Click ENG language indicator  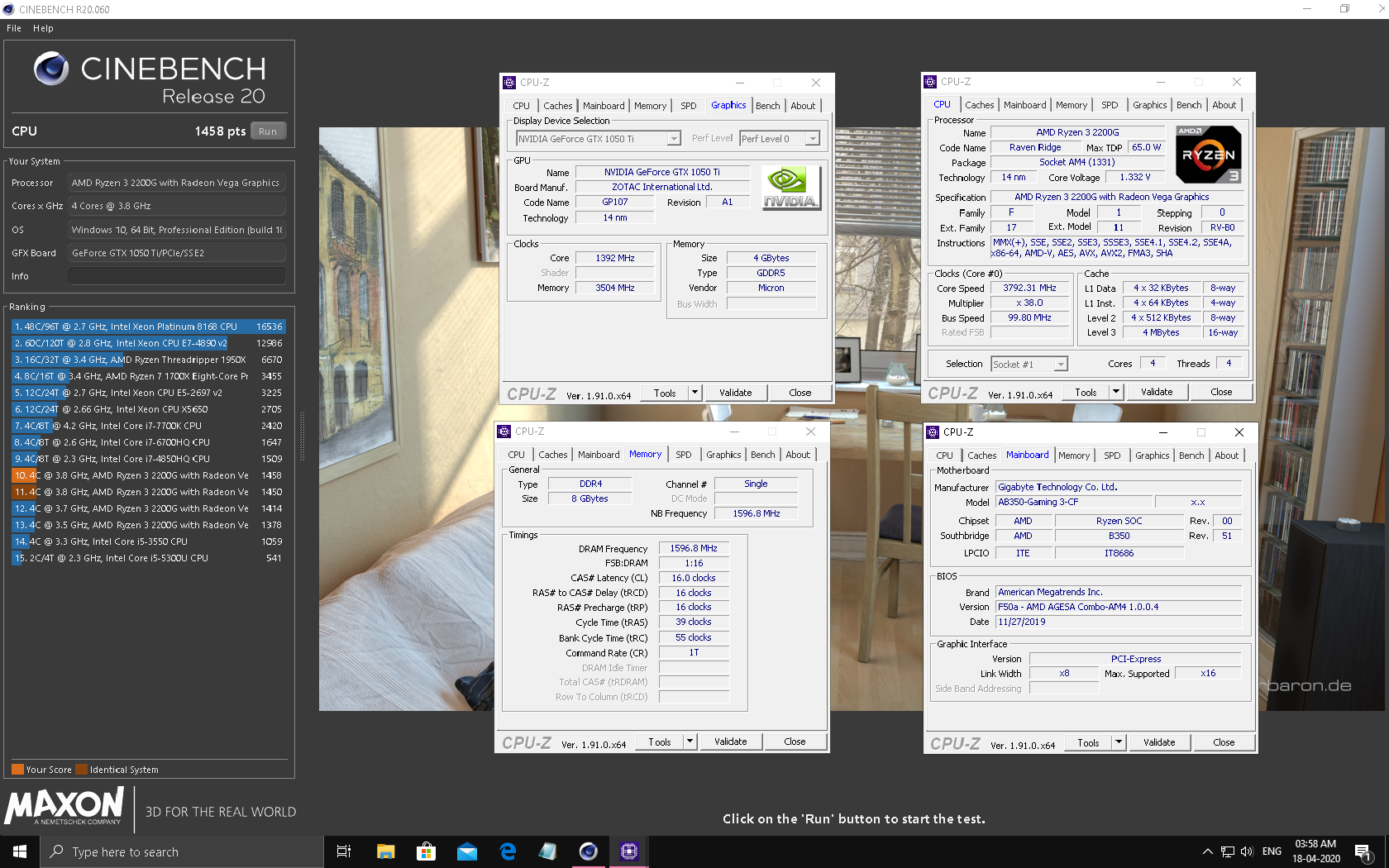pos(1272,851)
